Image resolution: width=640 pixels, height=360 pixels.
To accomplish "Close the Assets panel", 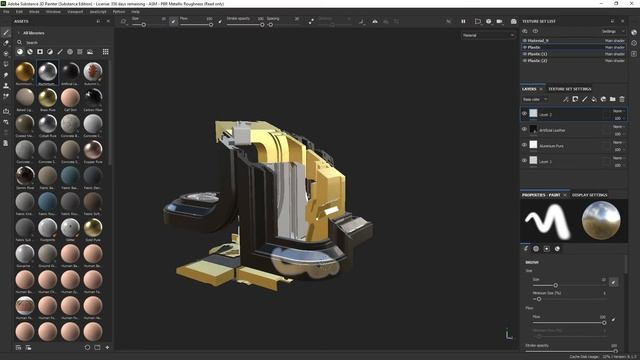I will coord(108,21).
